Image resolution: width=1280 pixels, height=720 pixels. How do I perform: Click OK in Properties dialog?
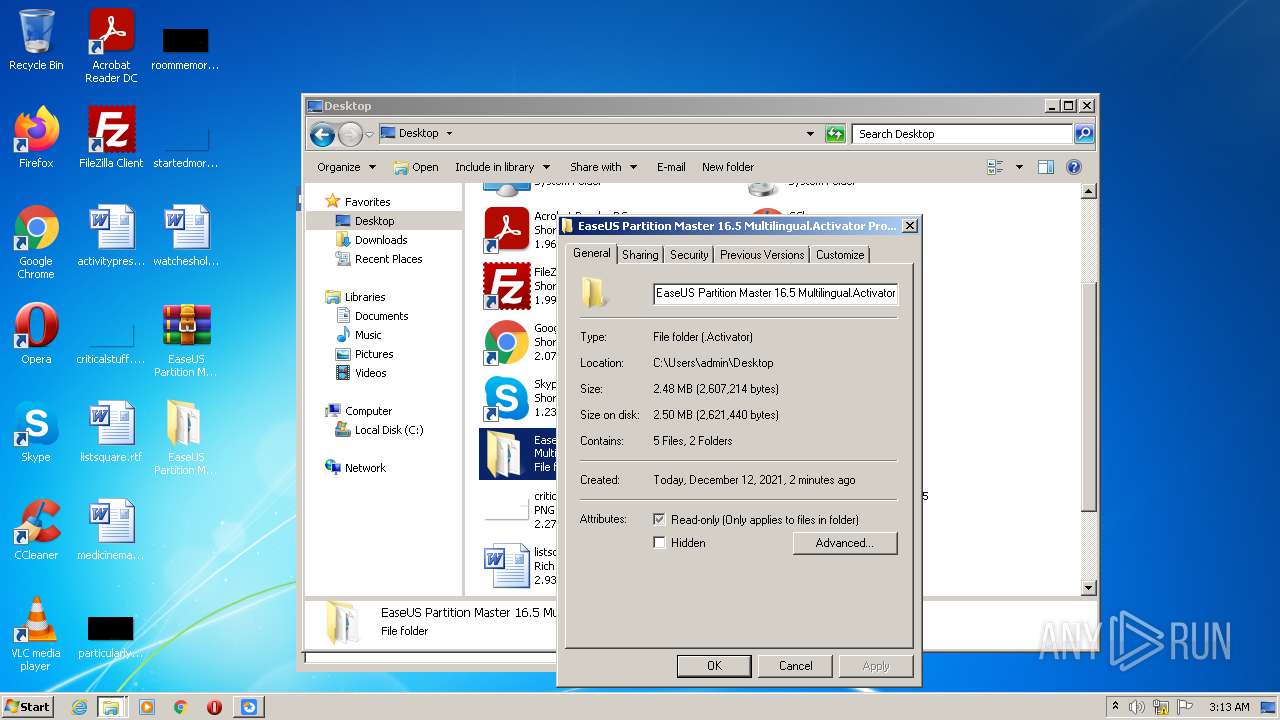coord(714,666)
